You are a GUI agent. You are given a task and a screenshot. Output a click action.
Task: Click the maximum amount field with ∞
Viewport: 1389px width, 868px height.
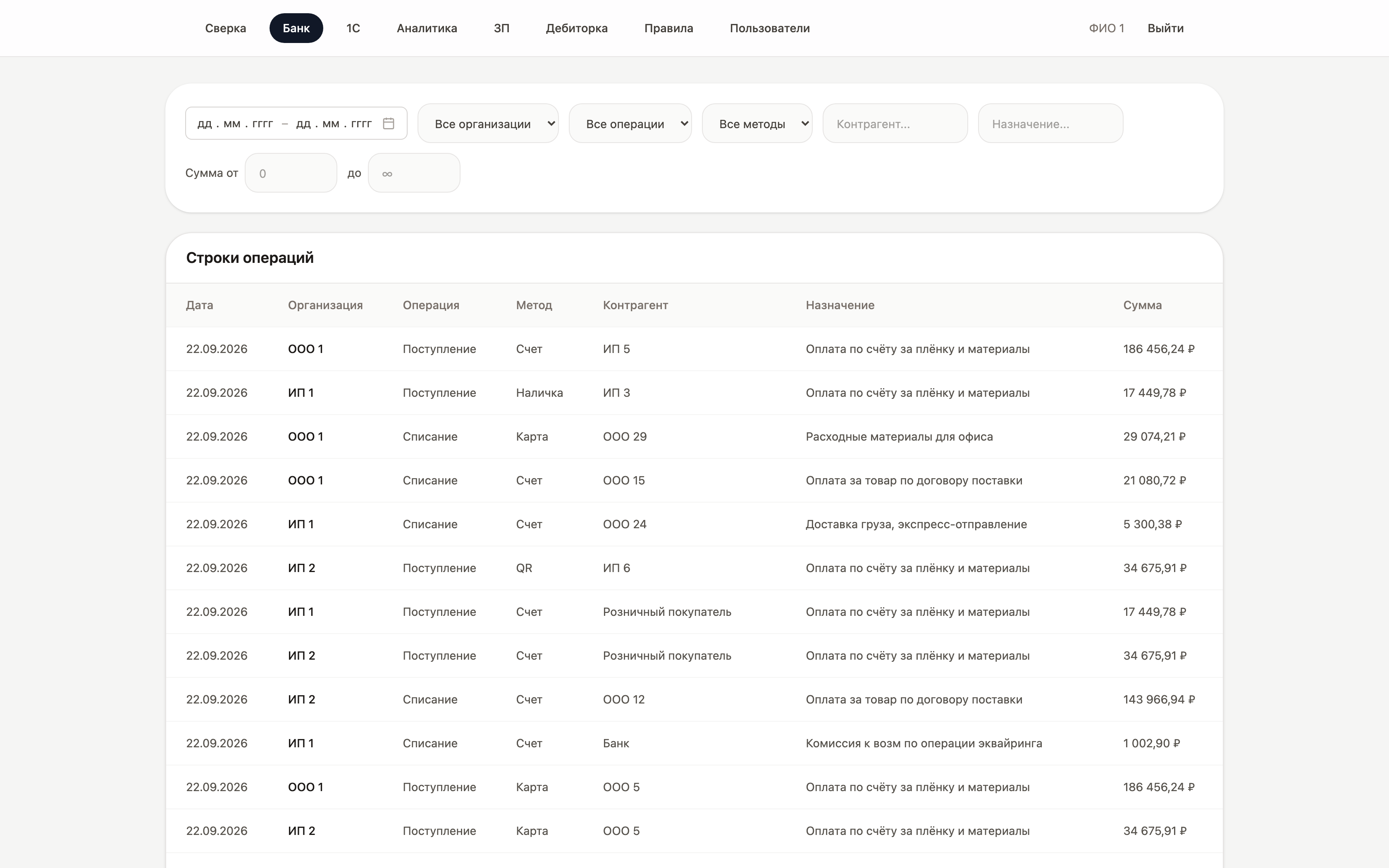414,173
